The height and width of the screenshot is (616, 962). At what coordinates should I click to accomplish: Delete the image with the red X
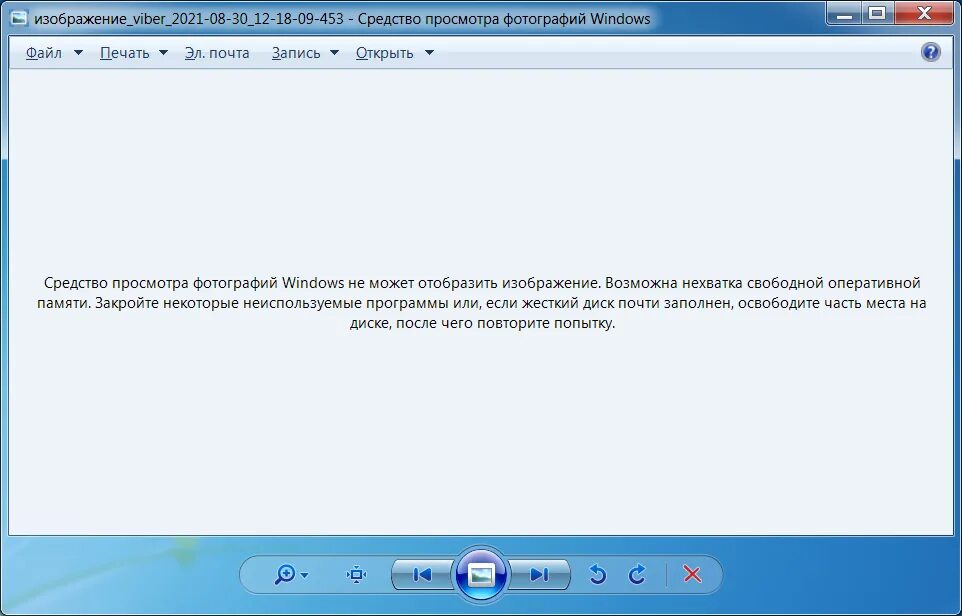point(692,574)
